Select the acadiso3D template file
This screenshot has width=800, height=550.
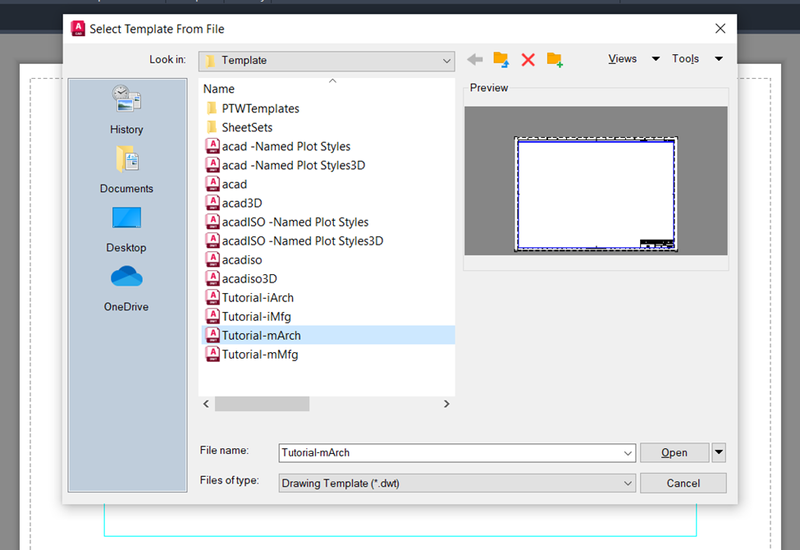[x=241, y=279]
